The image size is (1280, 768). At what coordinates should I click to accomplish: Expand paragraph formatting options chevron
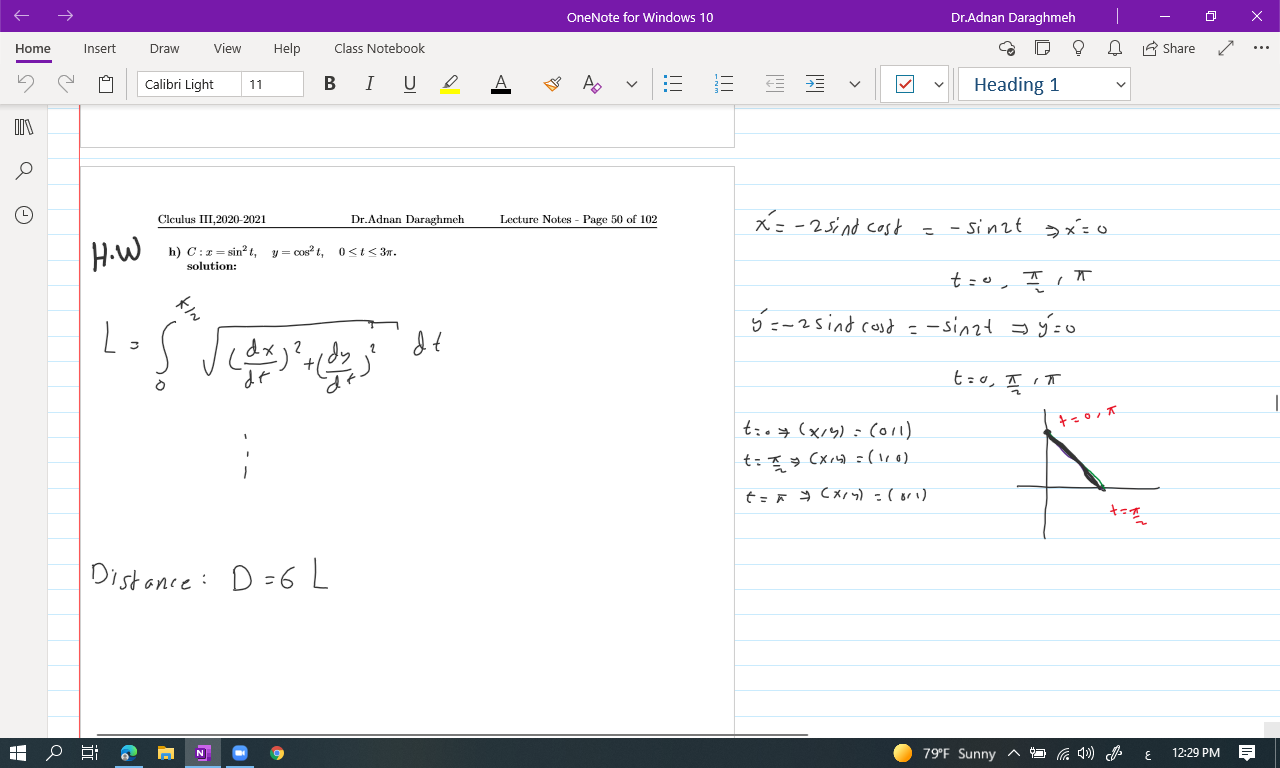tap(854, 85)
